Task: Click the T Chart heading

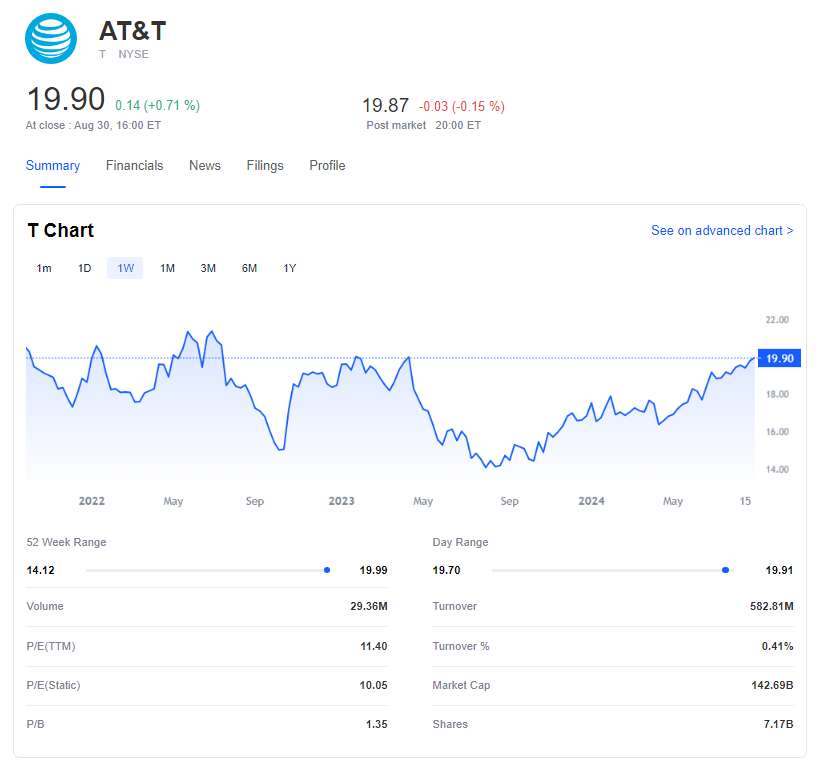Action: coord(61,231)
